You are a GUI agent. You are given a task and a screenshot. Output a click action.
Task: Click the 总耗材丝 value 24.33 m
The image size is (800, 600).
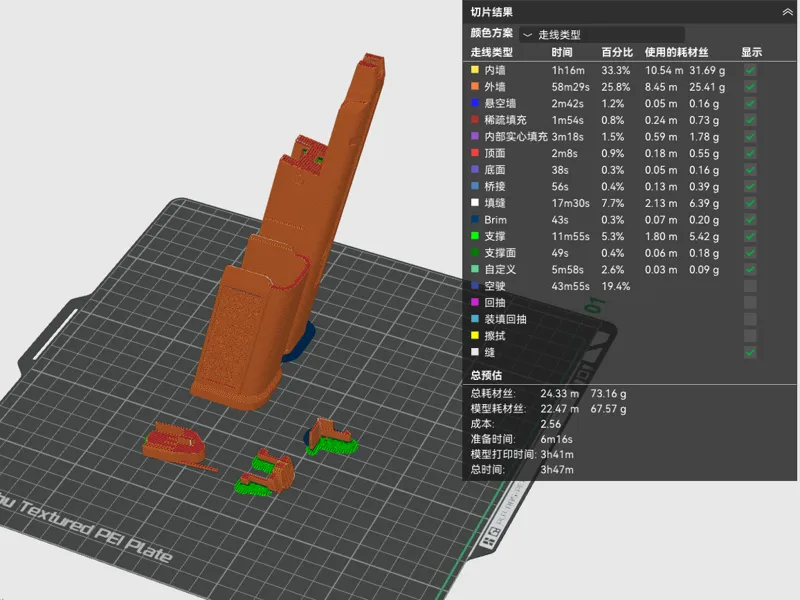(x=560, y=394)
